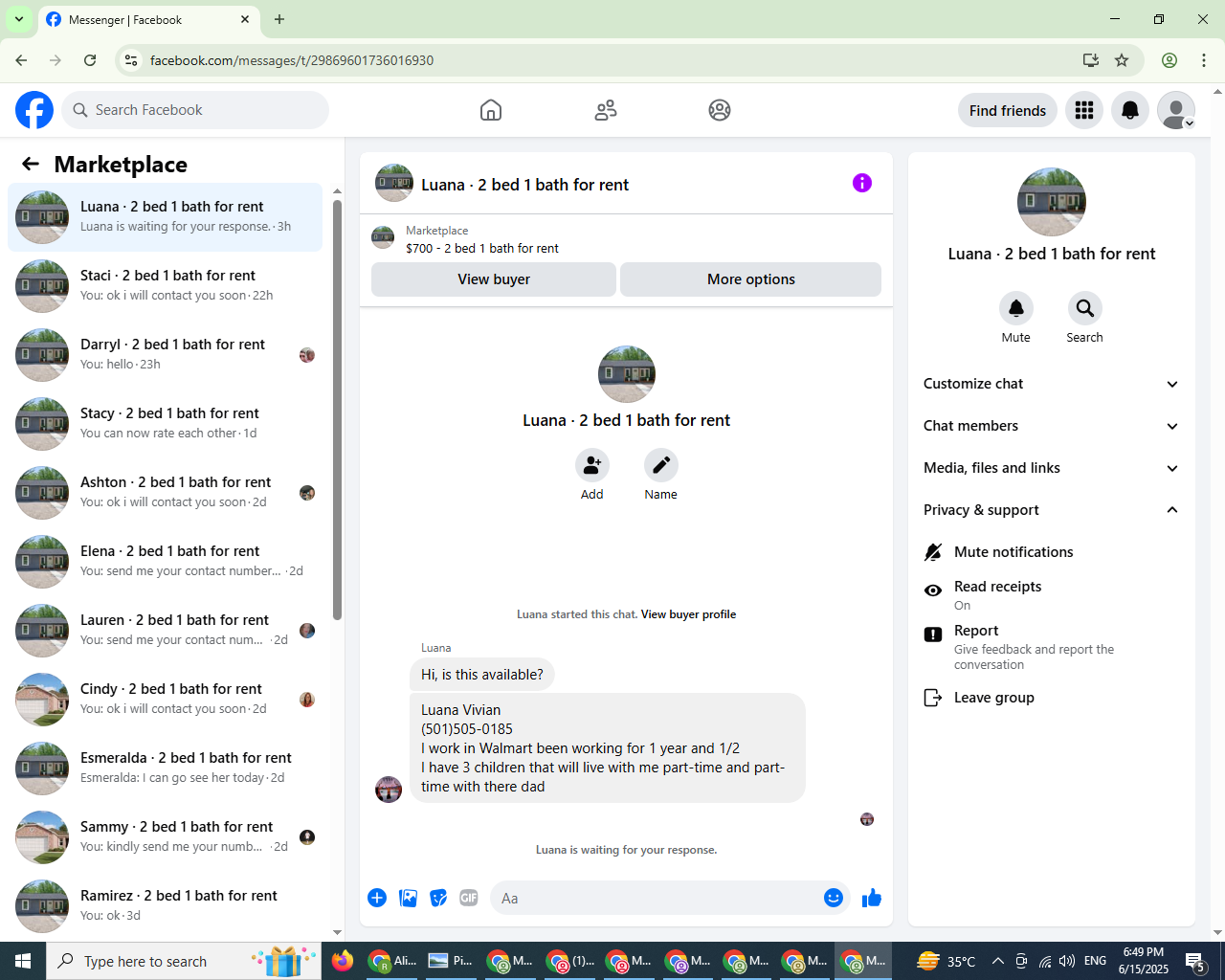
Task: Collapse Privacy & support section
Action: click(1051, 510)
